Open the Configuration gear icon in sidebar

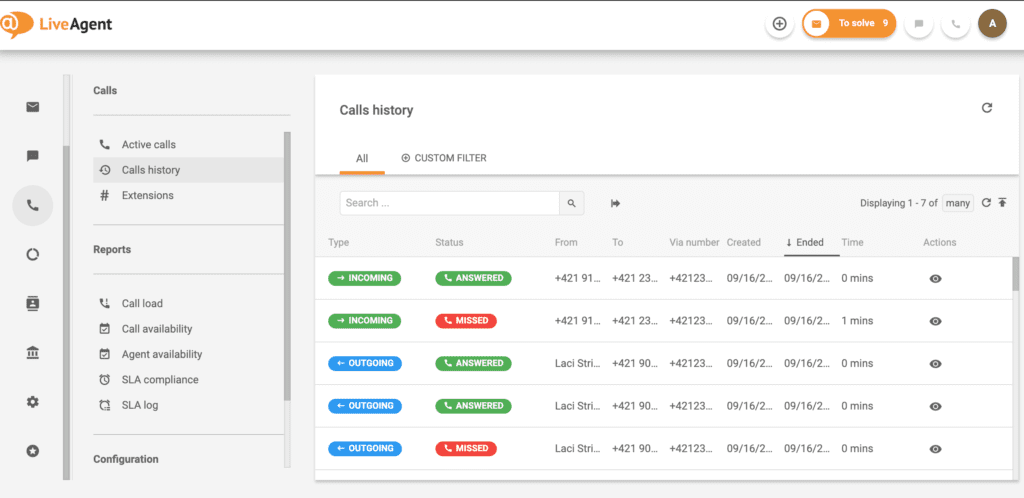[x=33, y=401]
